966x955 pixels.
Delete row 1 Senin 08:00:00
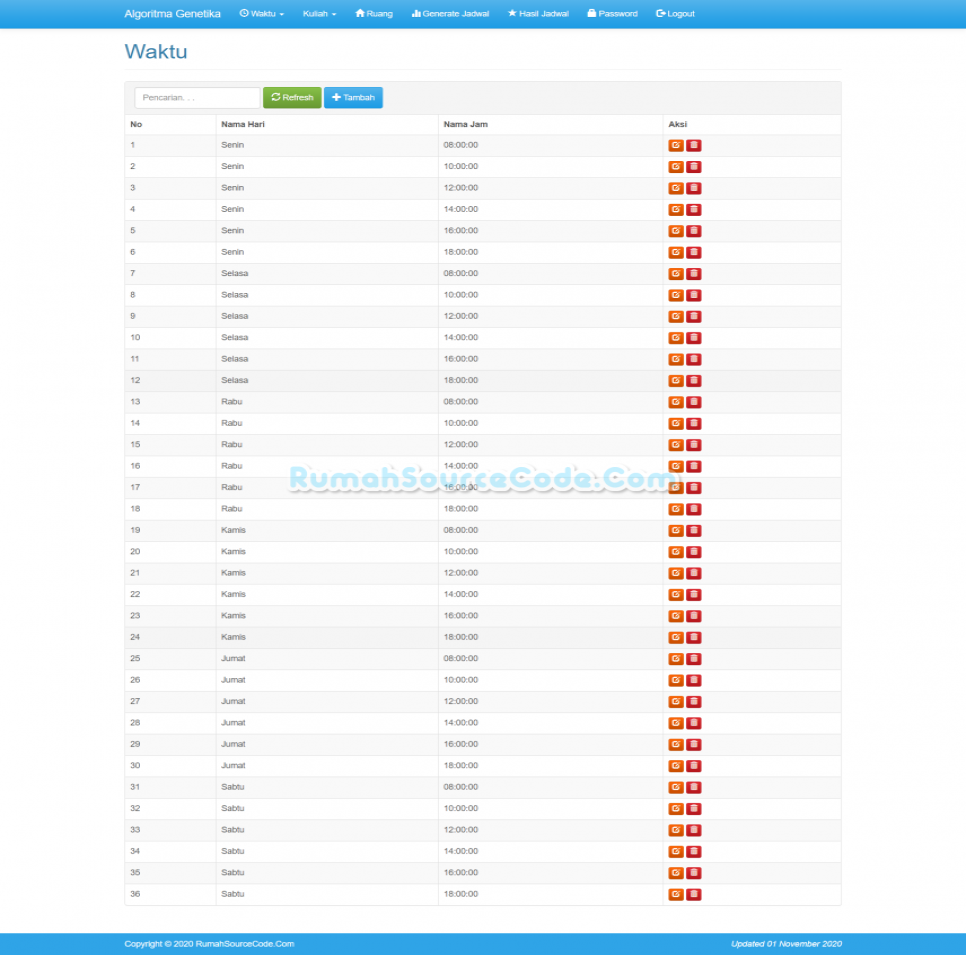694,145
